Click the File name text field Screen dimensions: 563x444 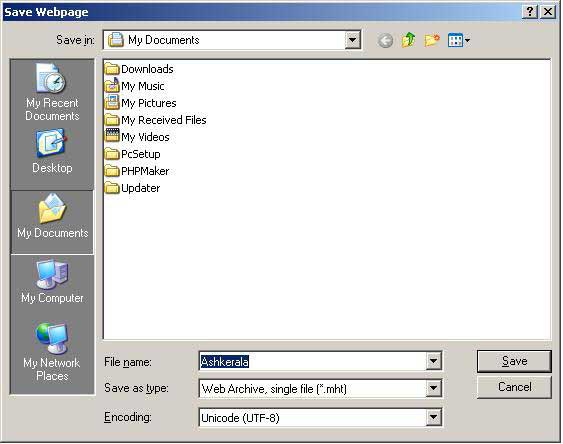click(312, 361)
